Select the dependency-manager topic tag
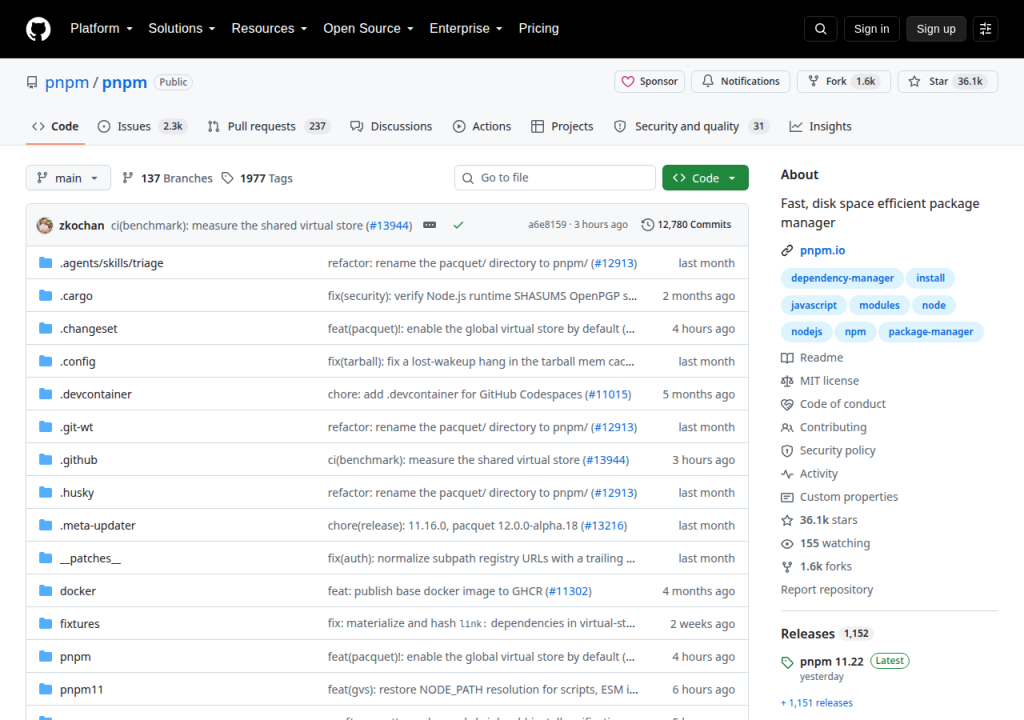This screenshot has width=1024, height=720. pyautogui.click(x=842, y=278)
